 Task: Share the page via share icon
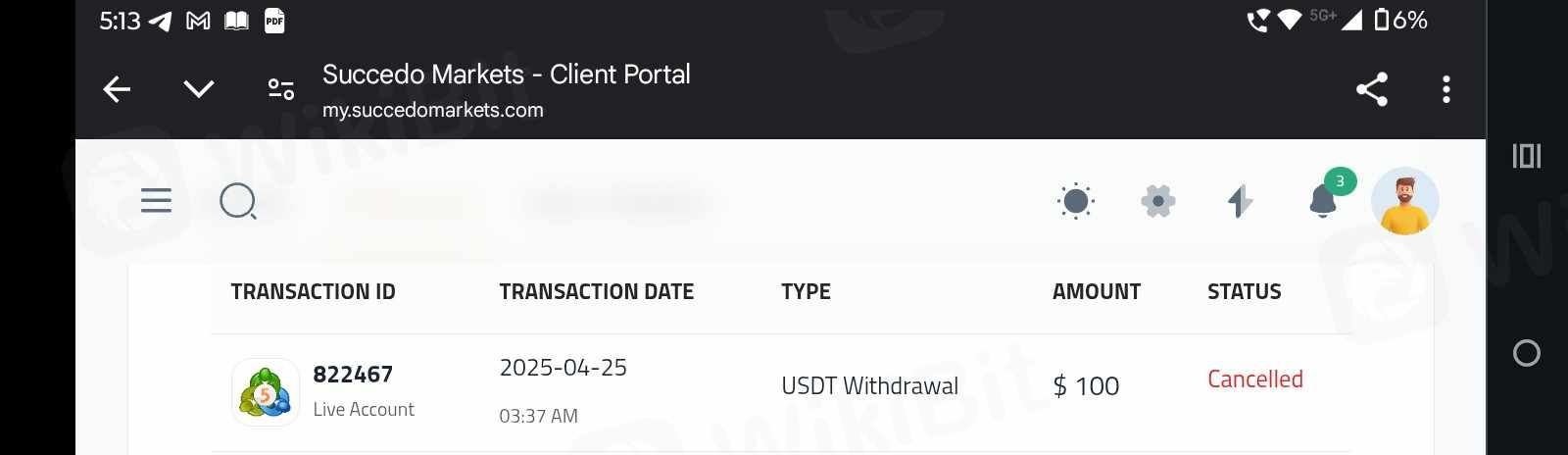tap(1372, 89)
